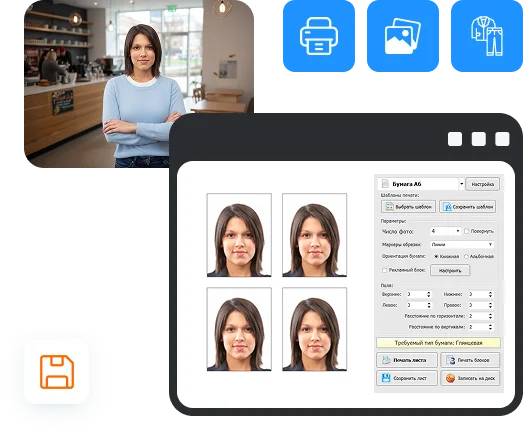This screenshot has width=523, height=434.
Task: Click Сохранить лист save sheet button
Action: [407, 378]
